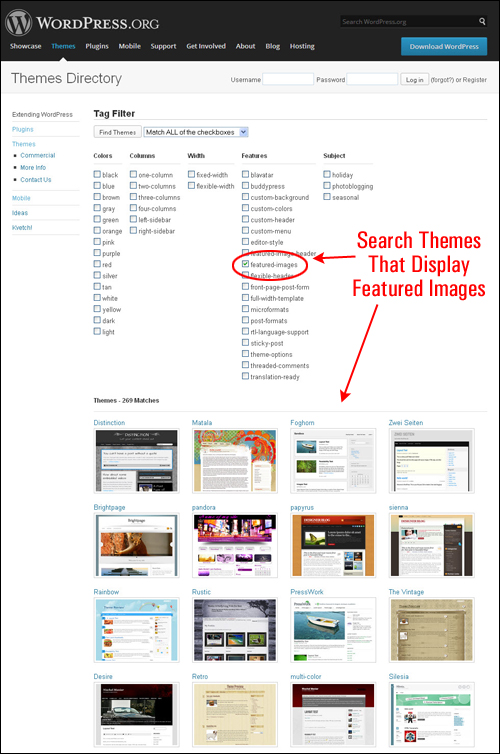Open the Ideas sidebar link
Viewport: 500px width, 754px height.
coord(20,213)
